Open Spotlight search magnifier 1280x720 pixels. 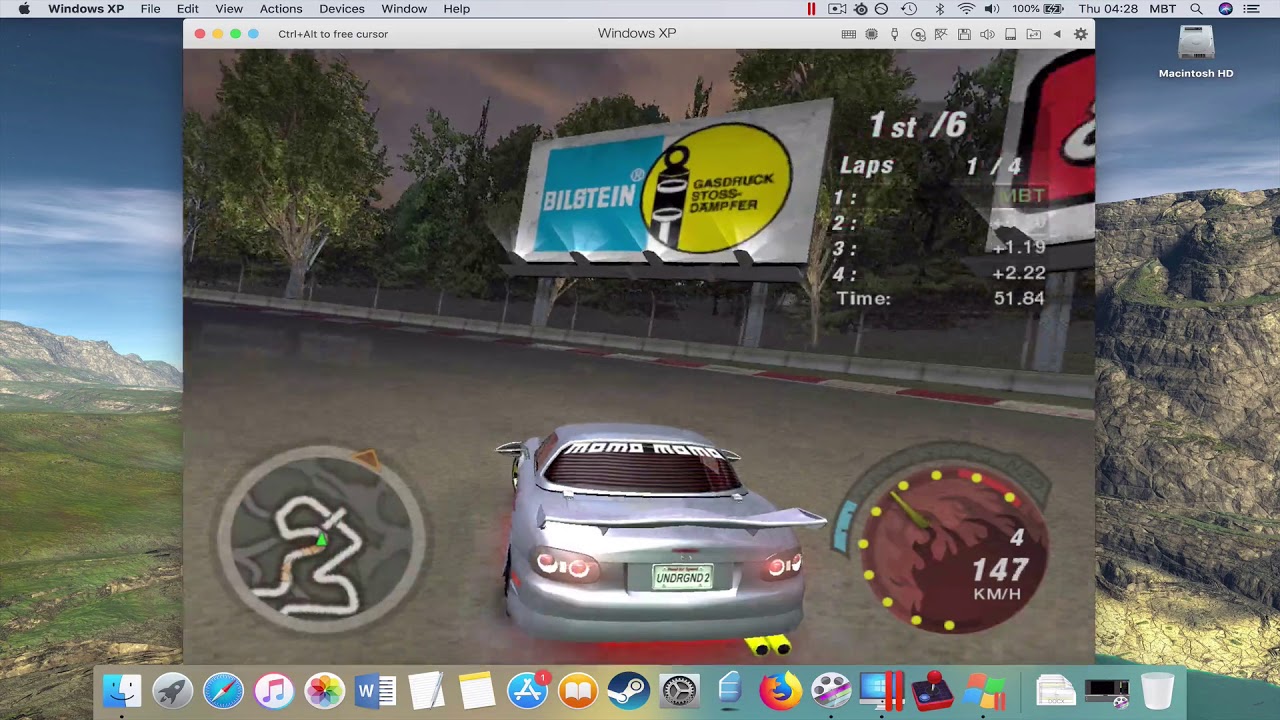pos(1197,9)
